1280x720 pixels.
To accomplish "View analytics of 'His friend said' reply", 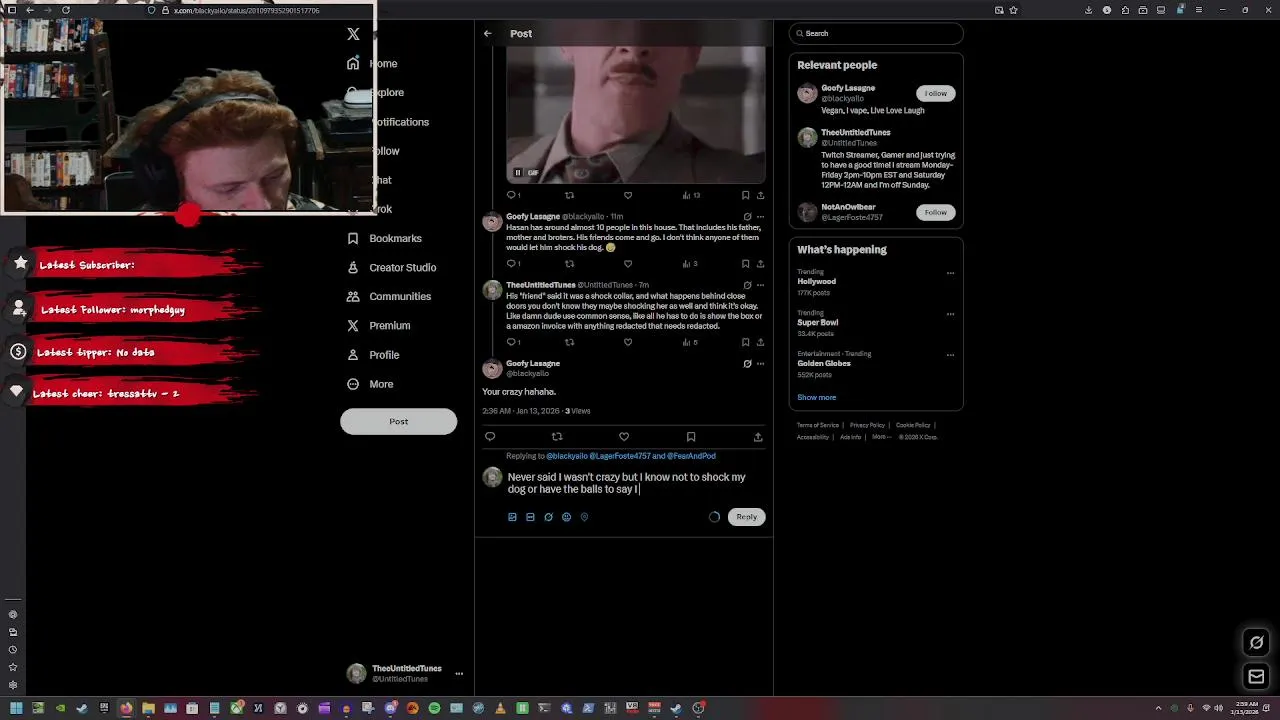I will [690, 342].
